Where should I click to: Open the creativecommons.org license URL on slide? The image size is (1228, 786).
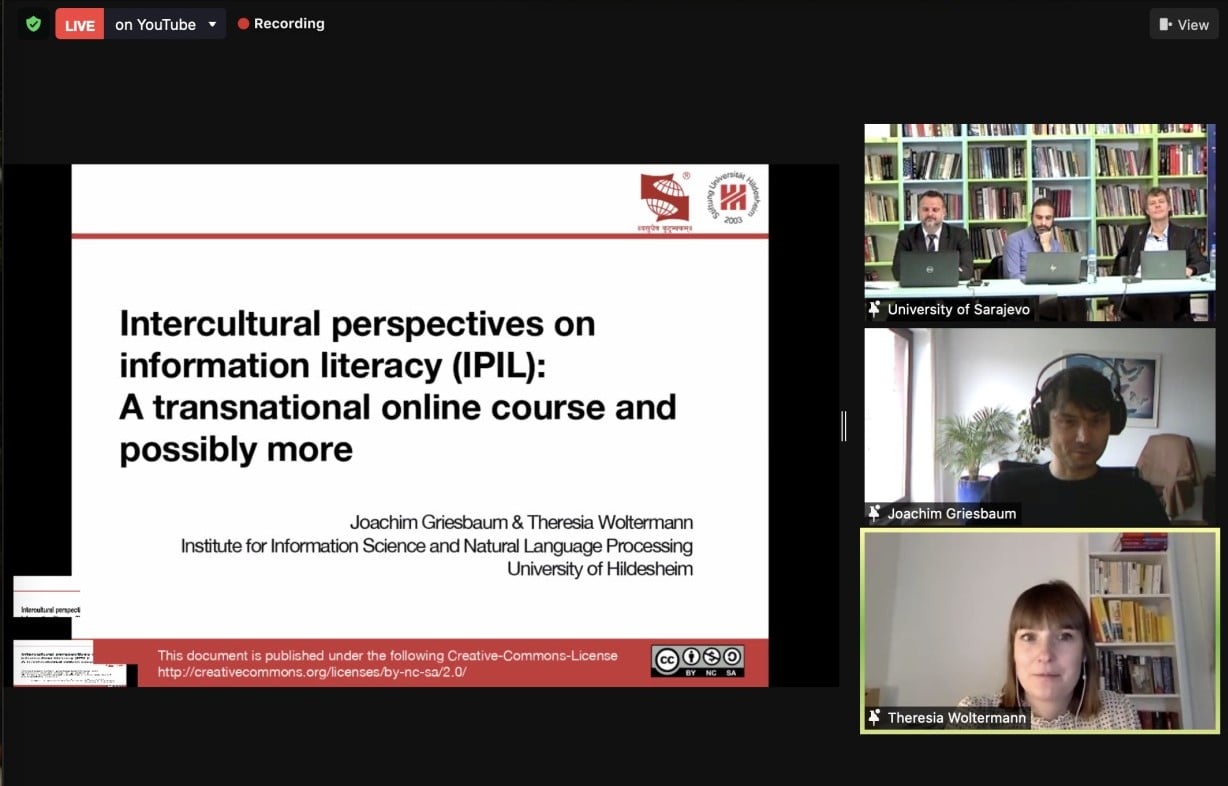(312, 672)
